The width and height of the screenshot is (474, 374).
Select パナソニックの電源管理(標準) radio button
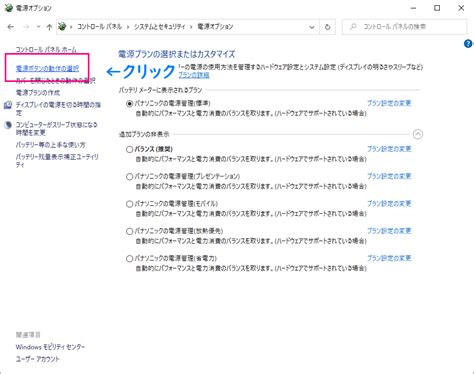tap(129, 104)
